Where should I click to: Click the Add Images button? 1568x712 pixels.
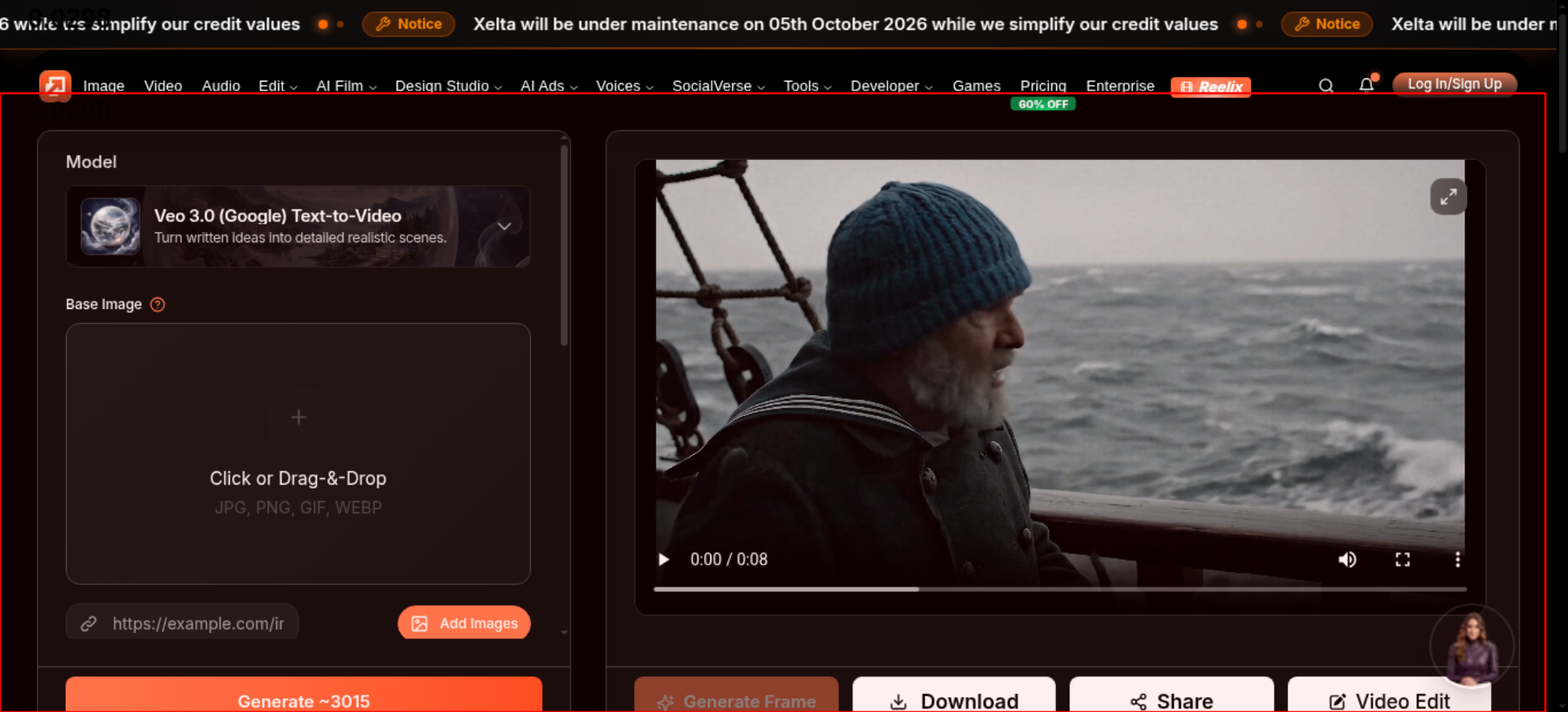(x=464, y=623)
